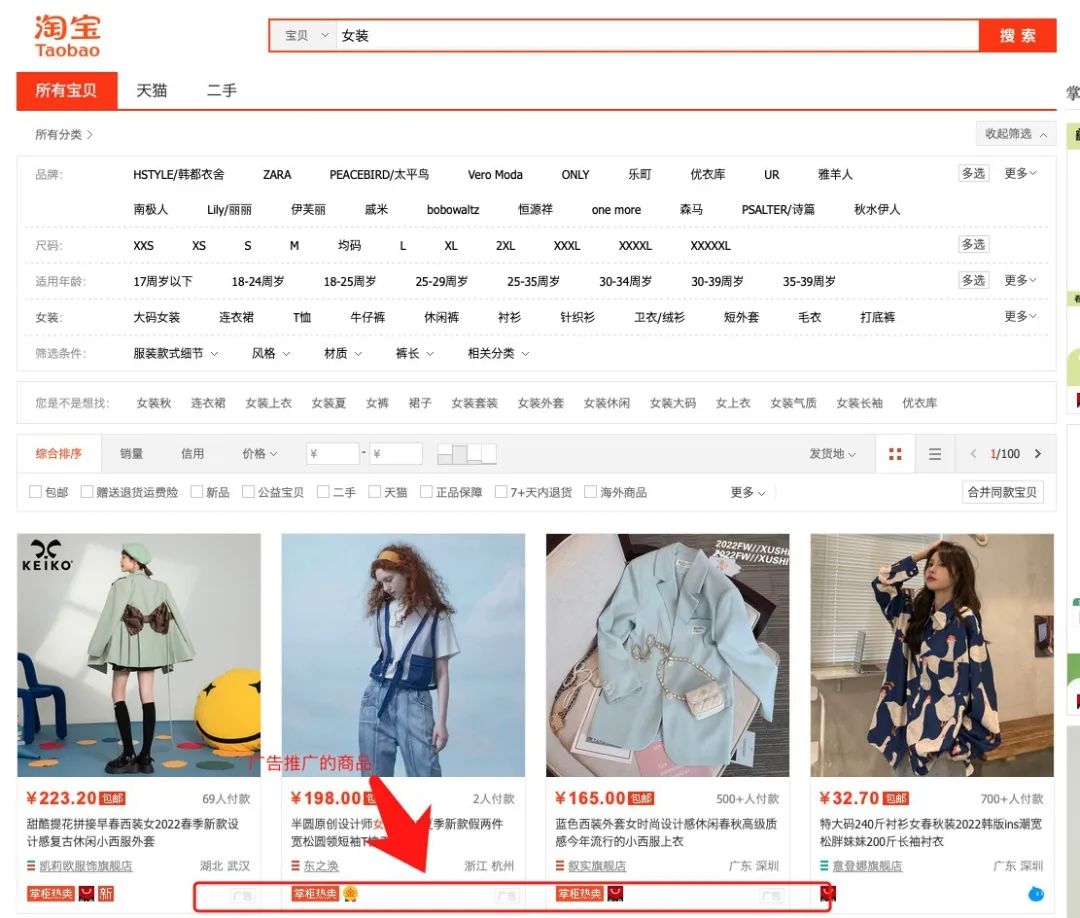1080x918 pixels.
Task: Check the 7+天内退货 checkbox
Action: pyautogui.click(x=501, y=492)
